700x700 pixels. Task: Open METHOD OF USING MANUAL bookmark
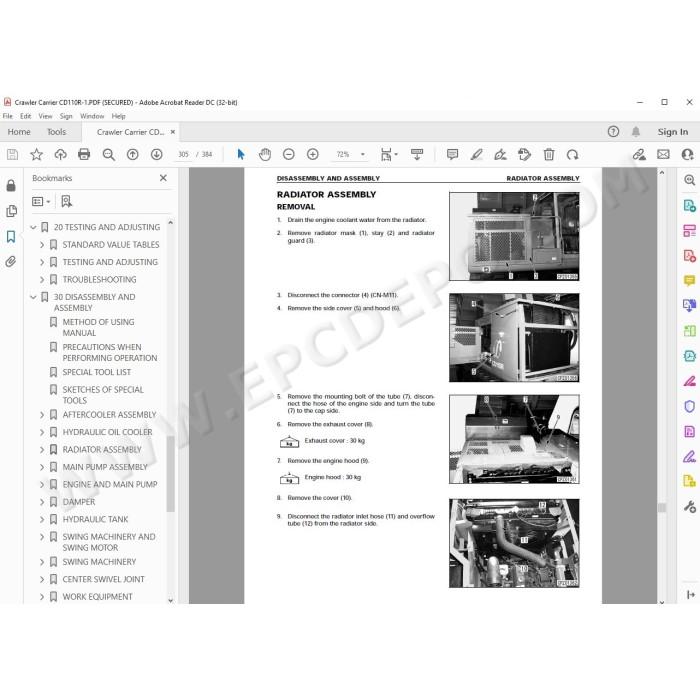coord(98,327)
